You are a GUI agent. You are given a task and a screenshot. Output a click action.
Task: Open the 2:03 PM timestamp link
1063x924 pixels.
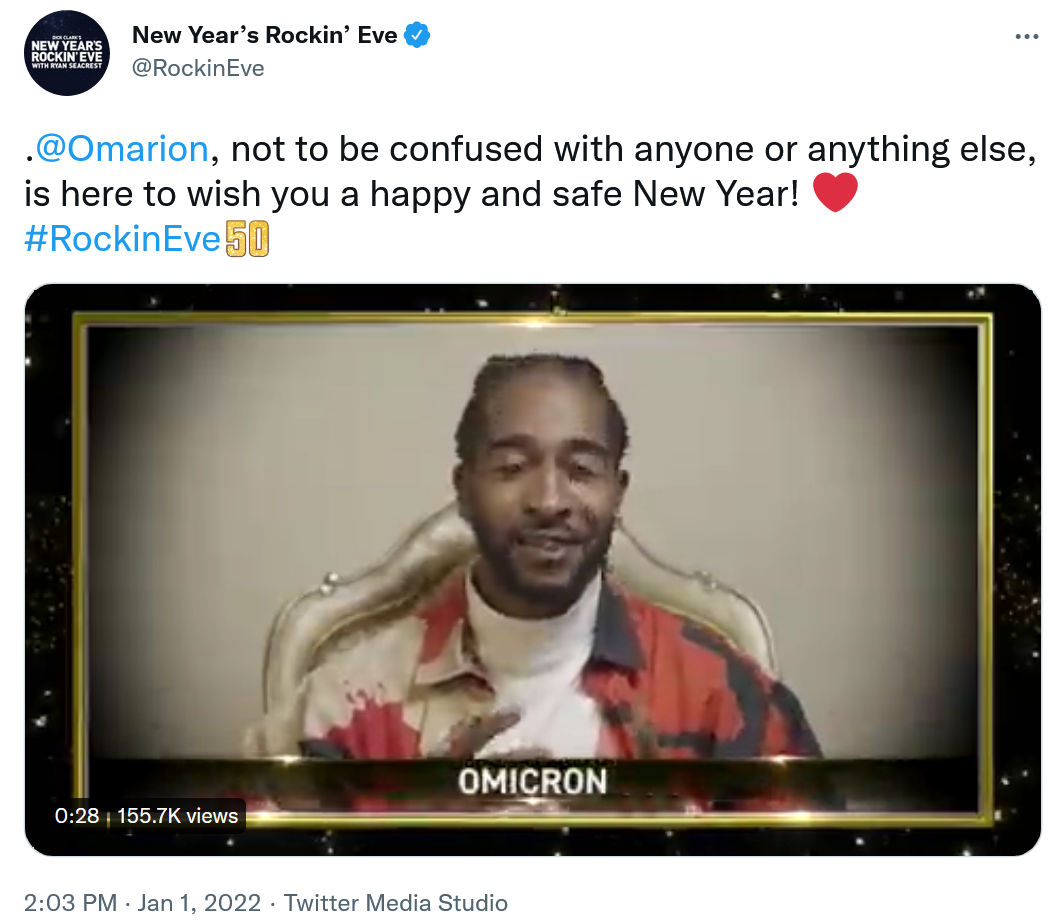point(71,903)
